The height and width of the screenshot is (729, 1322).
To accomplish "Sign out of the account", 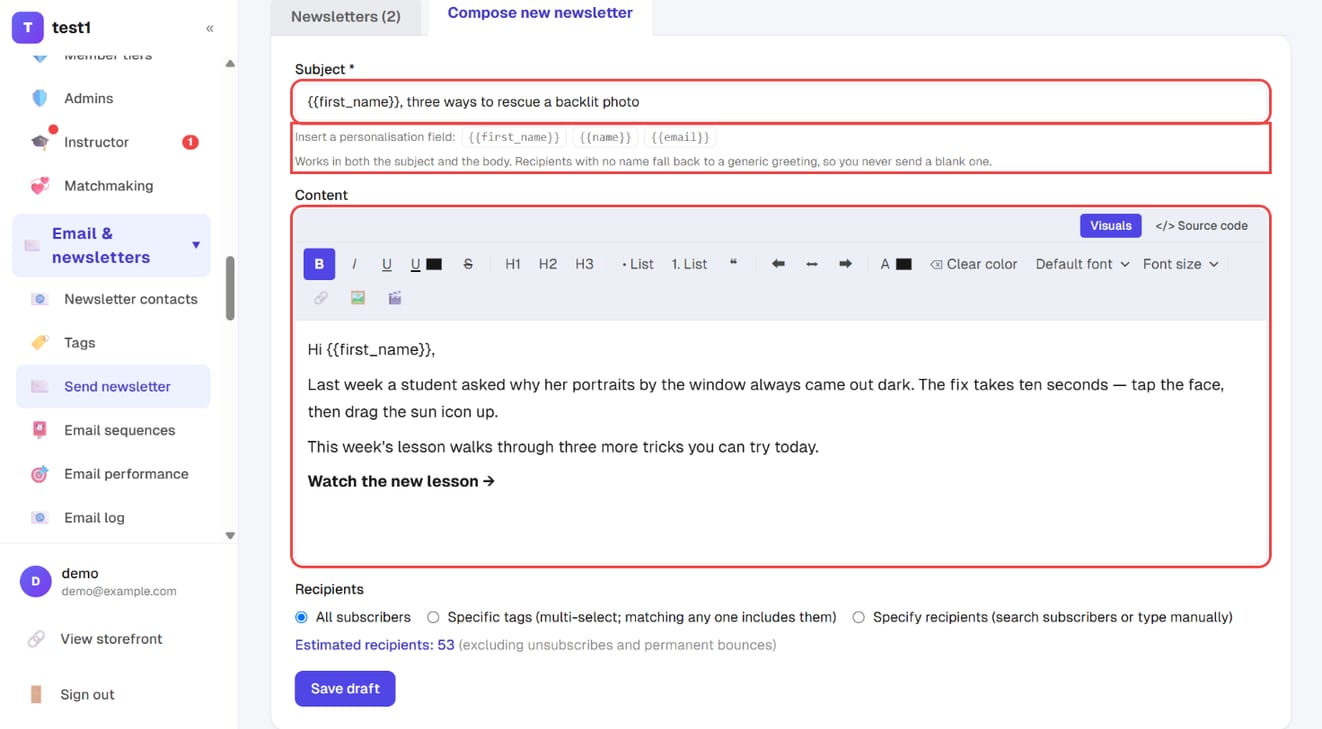I will pyautogui.click(x=87, y=695).
